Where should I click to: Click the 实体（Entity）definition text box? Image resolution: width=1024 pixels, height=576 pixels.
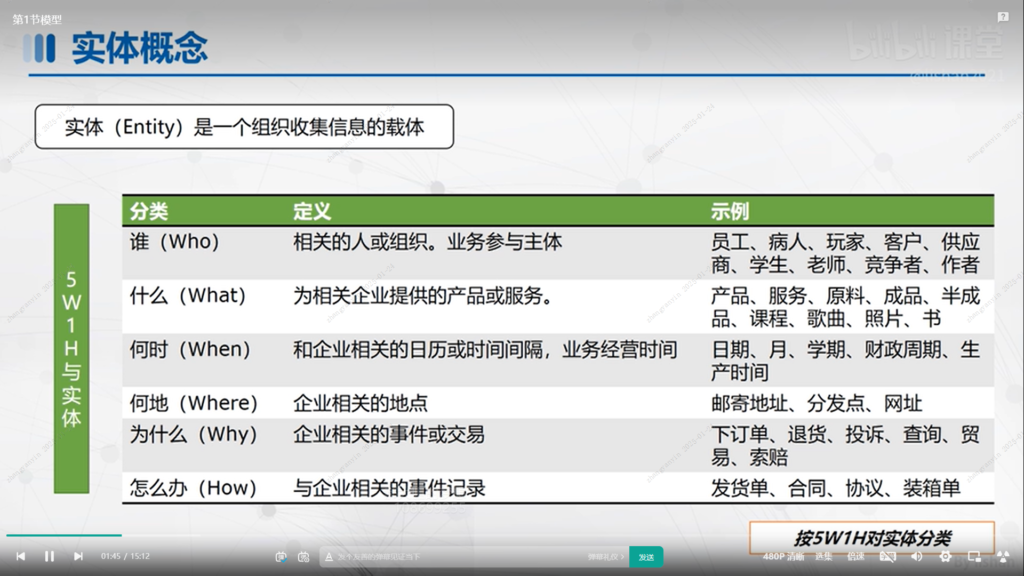coord(244,127)
